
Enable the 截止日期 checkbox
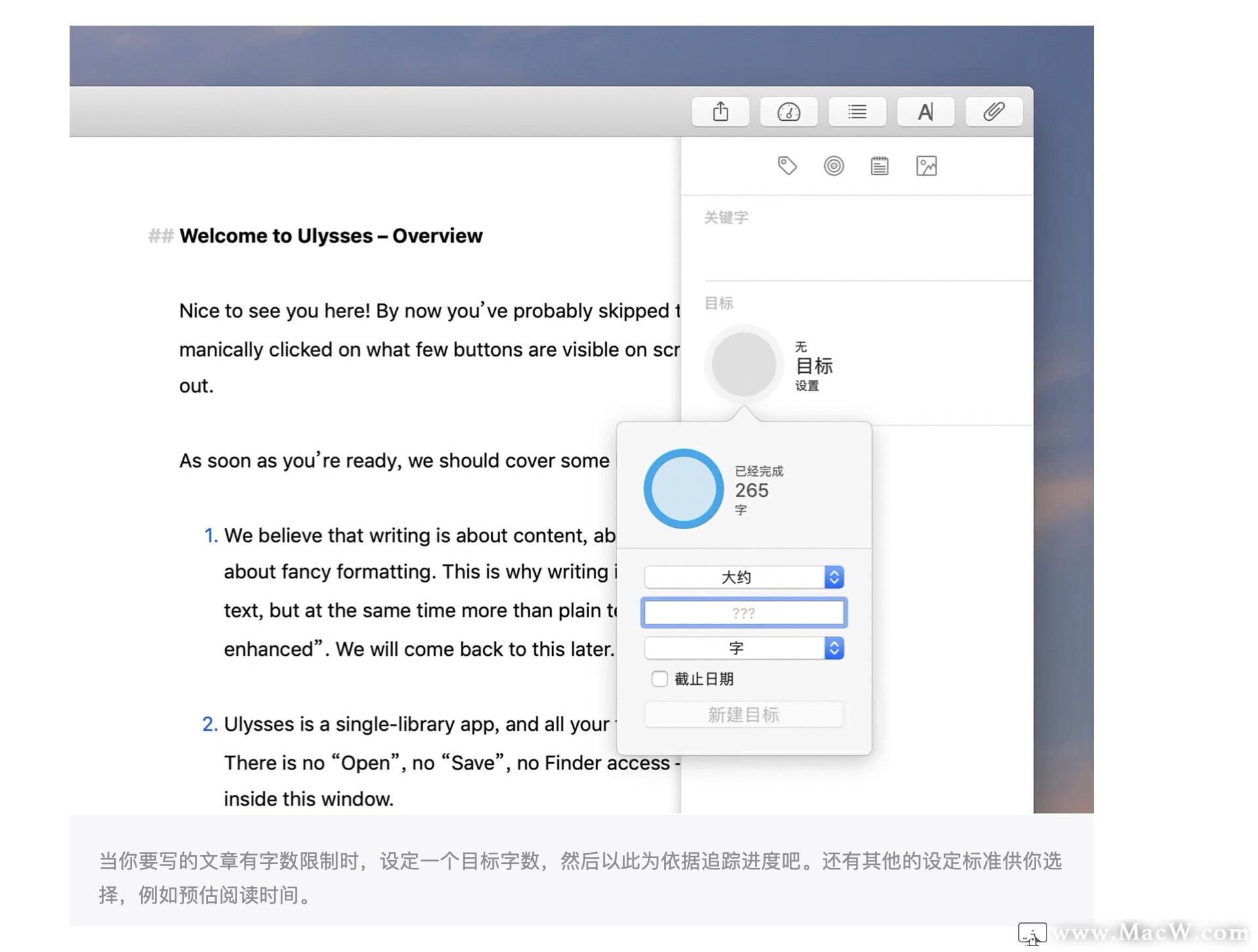660,679
